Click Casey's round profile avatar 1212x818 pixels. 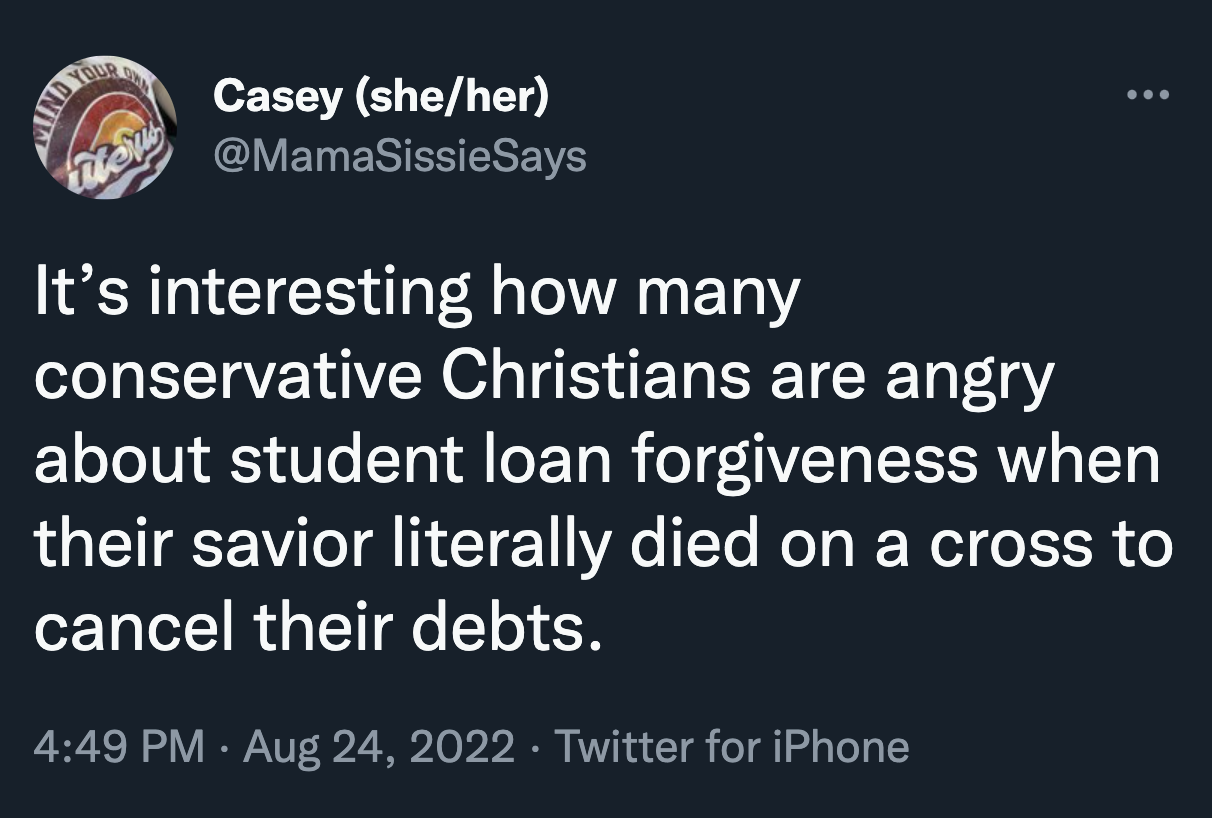pyautogui.click(x=107, y=127)
